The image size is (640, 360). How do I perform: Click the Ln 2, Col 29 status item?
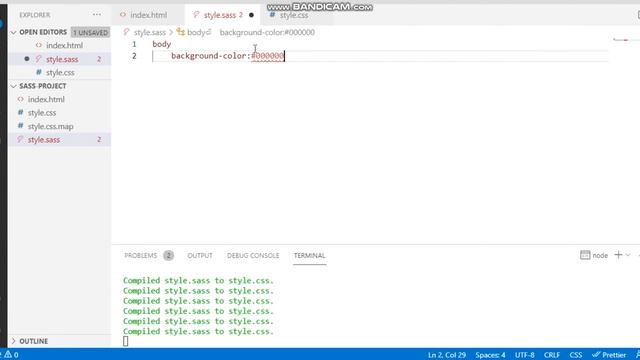pos(447,355)
